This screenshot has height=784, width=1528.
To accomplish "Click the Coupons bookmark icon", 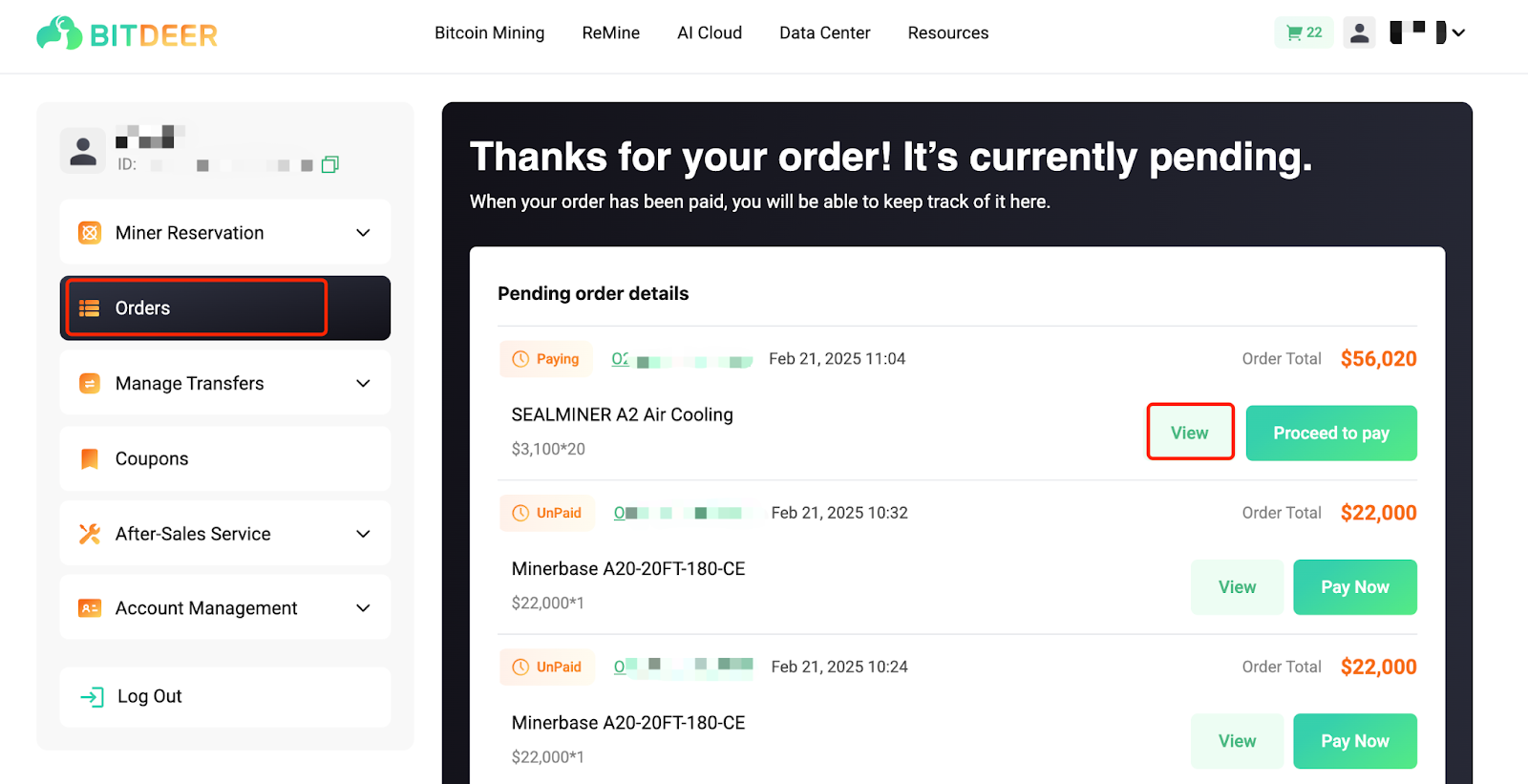I will (90, 459).
